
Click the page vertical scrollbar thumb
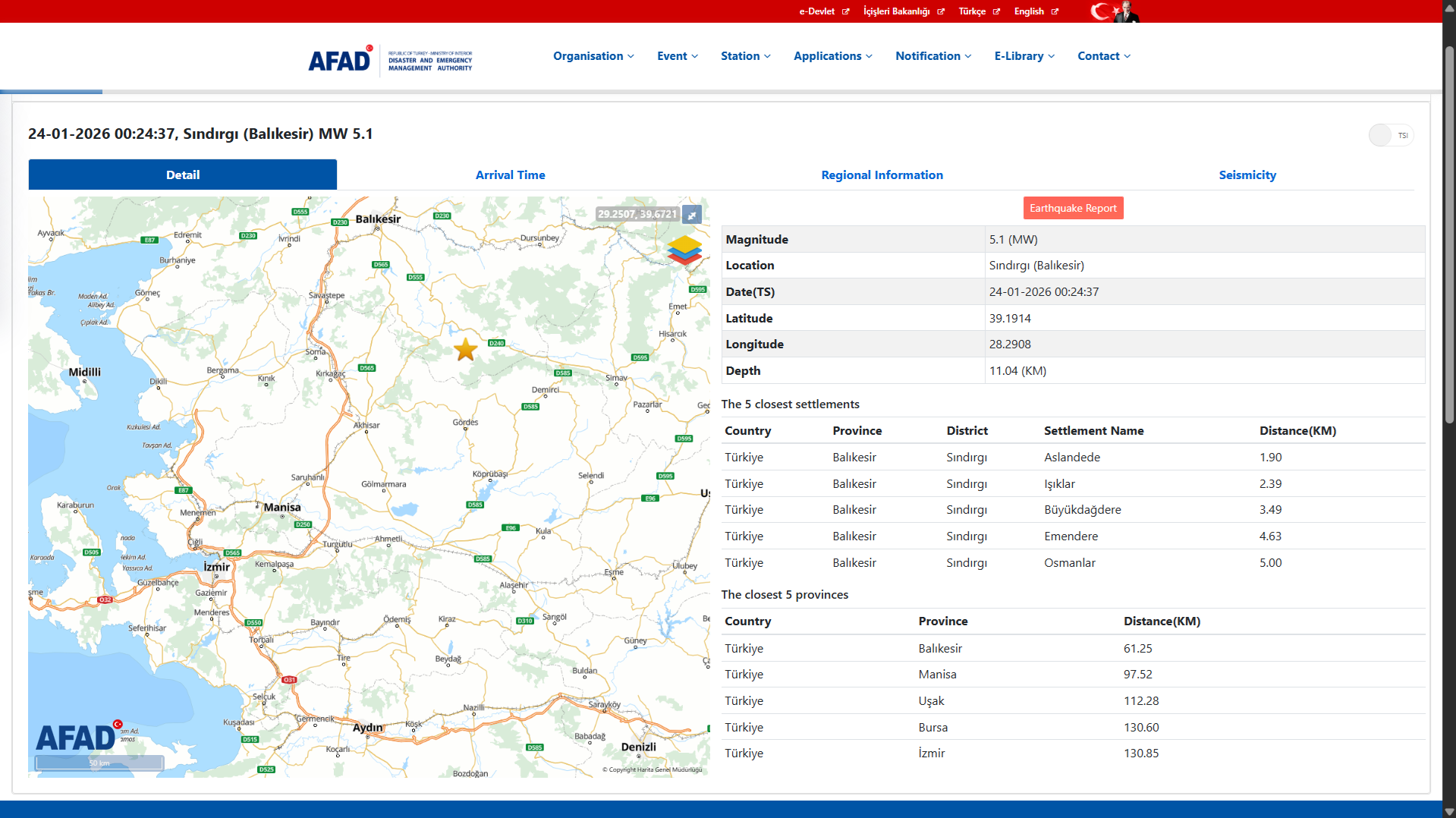pyautogui.click(x=1448, y=235)
